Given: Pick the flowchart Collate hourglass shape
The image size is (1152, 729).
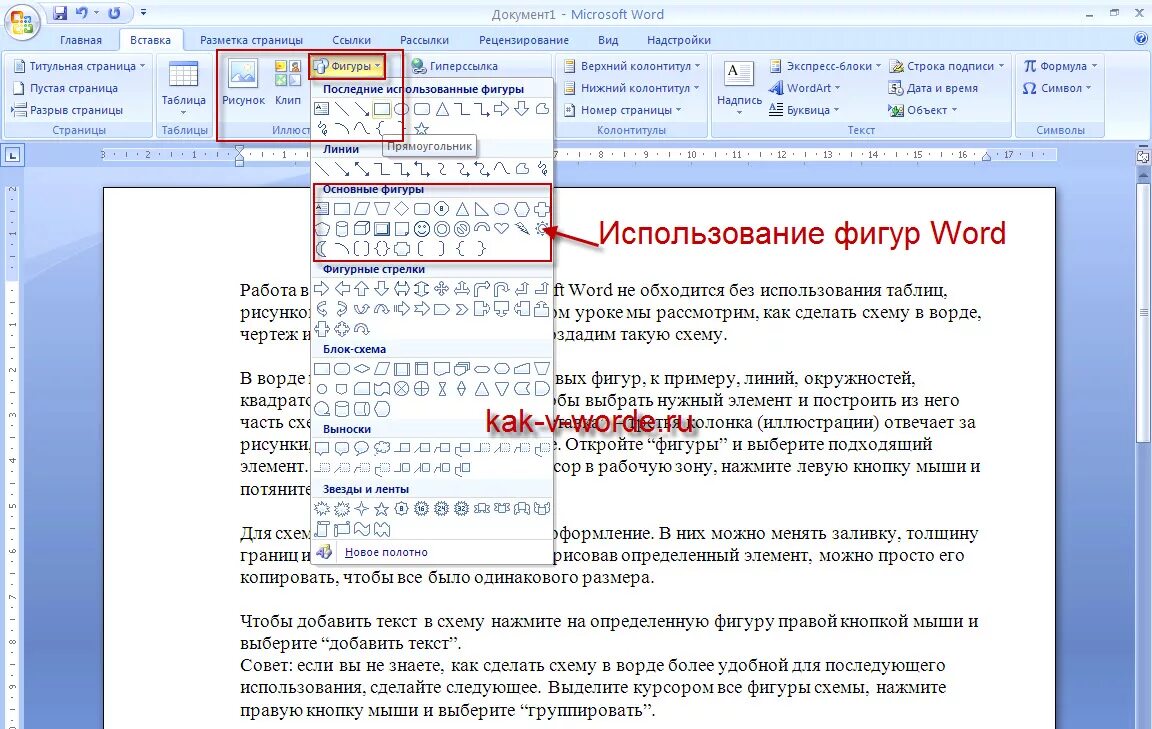Looking at the screenshot, I should pyautogui.click(x=442, y=388).
